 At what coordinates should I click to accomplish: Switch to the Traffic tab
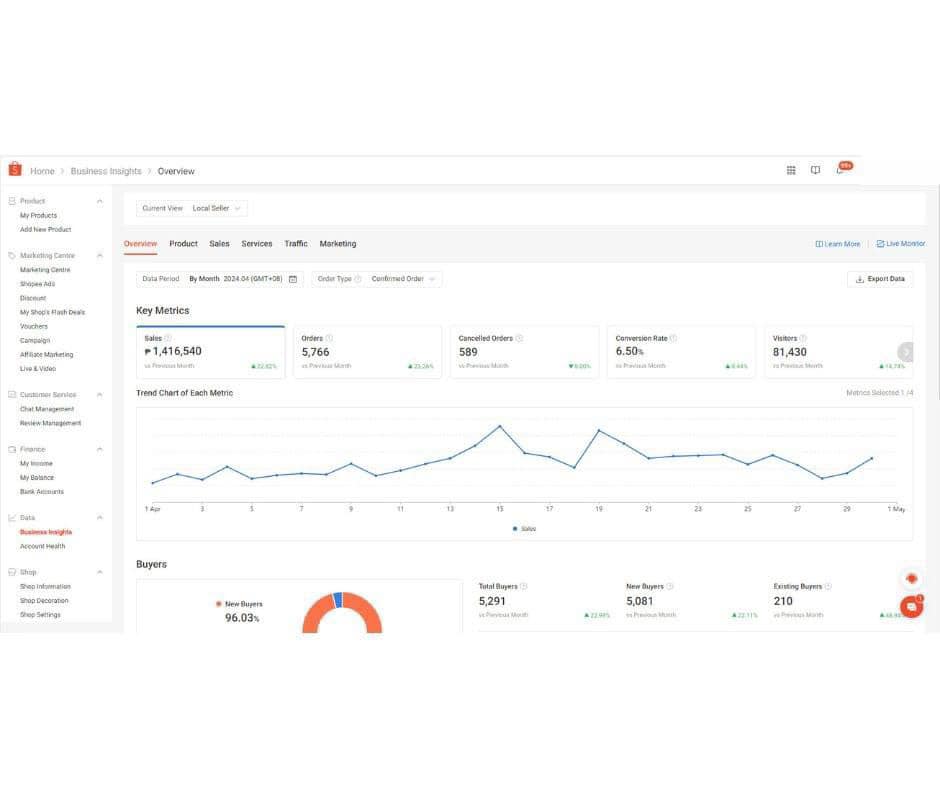[x=296, y=244]
